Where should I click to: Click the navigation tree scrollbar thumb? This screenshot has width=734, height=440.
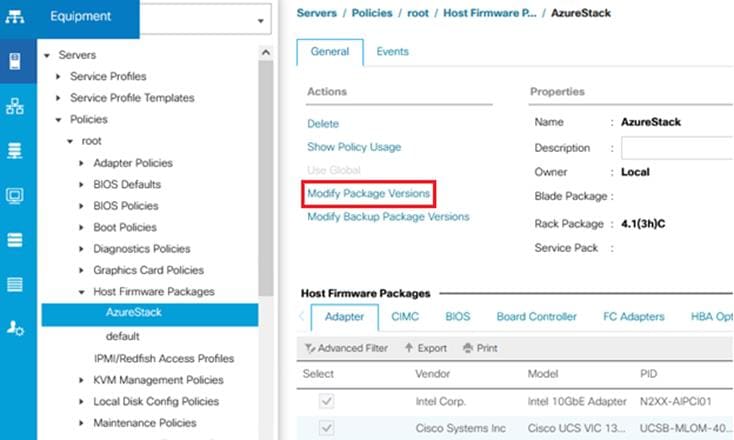265,178
